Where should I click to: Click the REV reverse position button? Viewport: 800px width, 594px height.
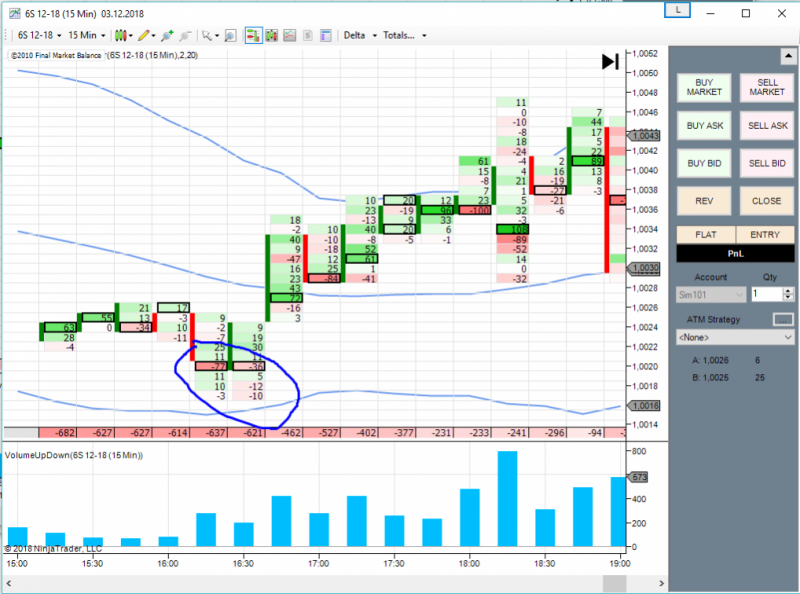tap(704, 201)
